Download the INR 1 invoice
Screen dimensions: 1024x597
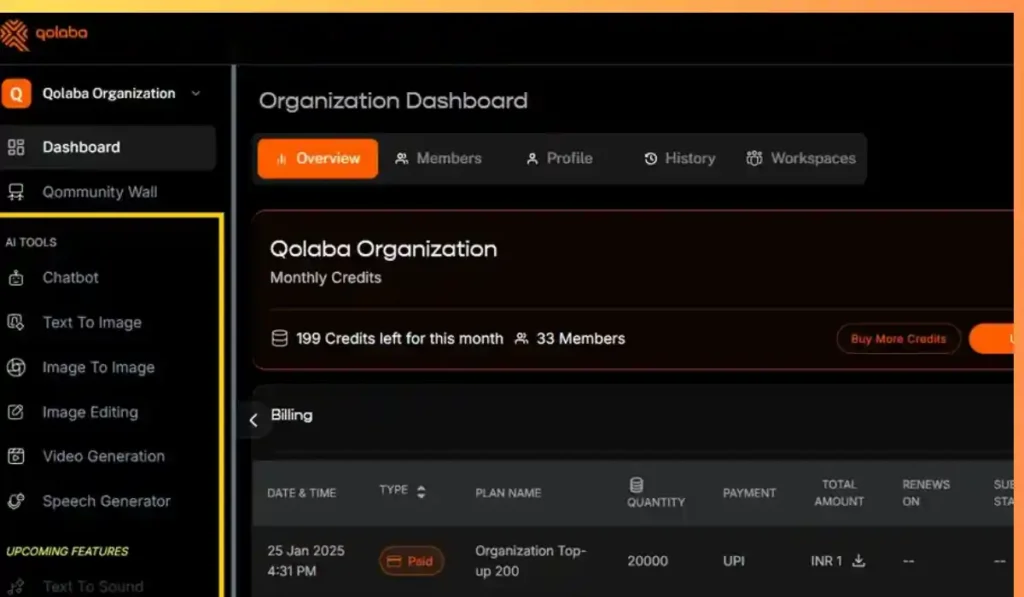(x=859, y=560)
